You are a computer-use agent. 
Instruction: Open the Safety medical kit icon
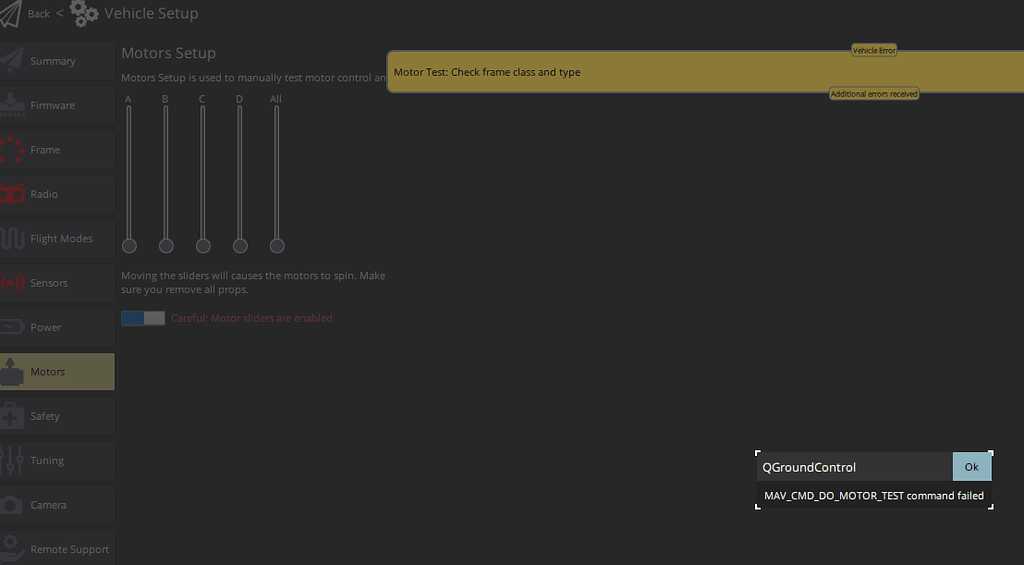pos(12,416)
